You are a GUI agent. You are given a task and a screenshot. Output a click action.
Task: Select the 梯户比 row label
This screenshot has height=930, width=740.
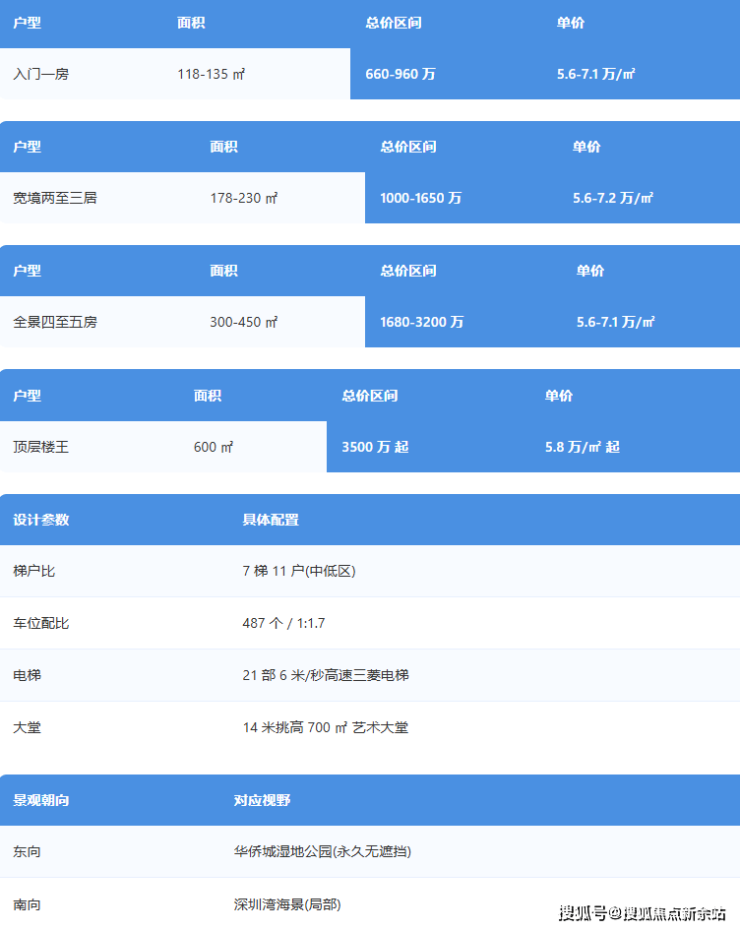pyautogui.click(x=34, y=571)
